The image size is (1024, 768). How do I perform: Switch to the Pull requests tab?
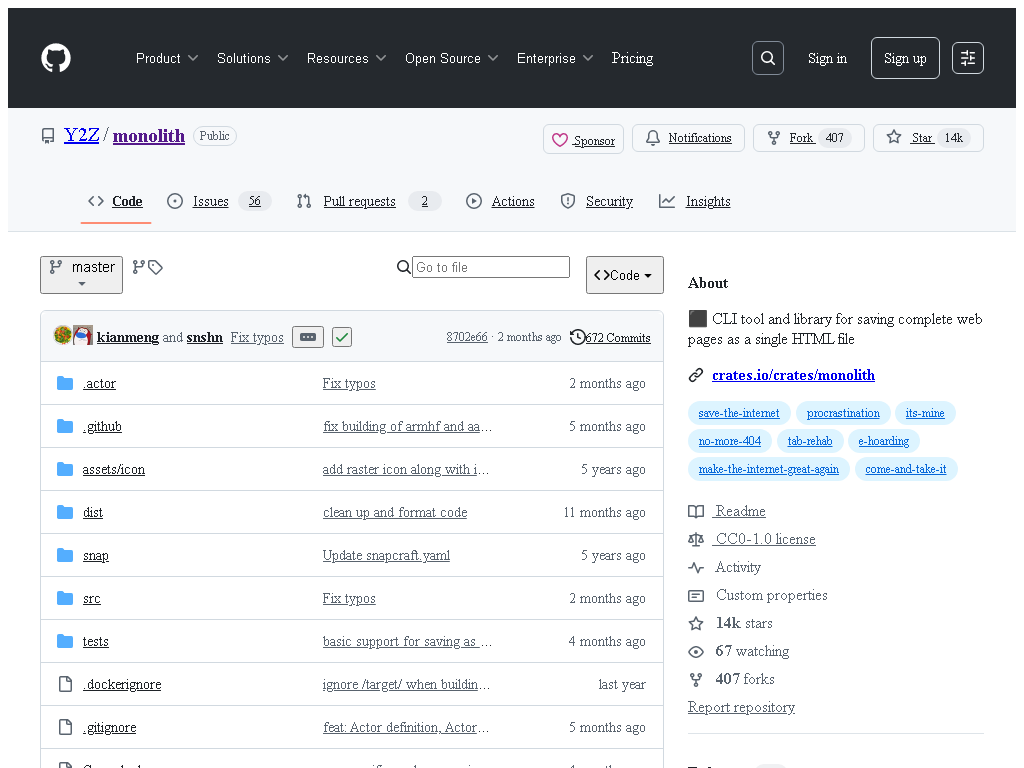tap(368, 201)
